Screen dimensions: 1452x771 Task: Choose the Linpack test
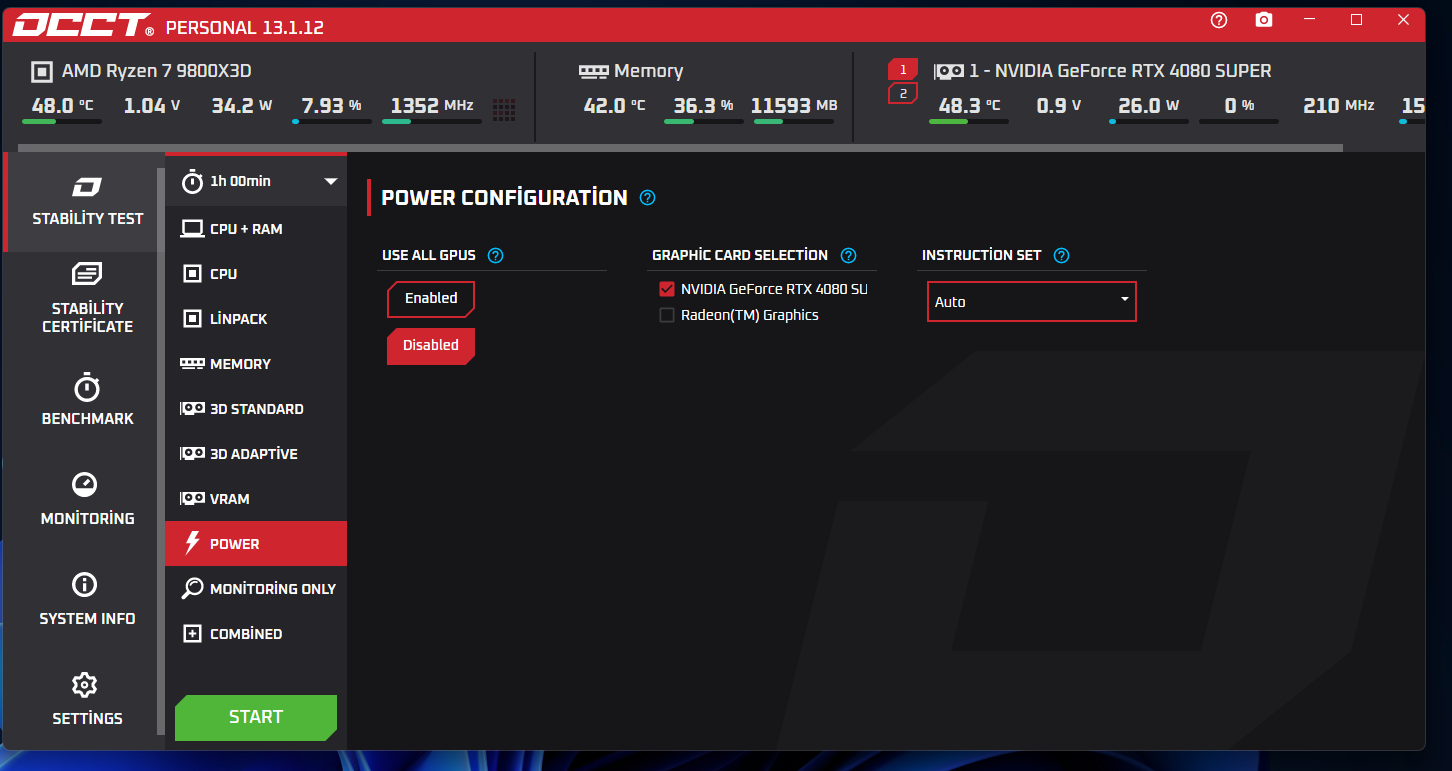256,319
